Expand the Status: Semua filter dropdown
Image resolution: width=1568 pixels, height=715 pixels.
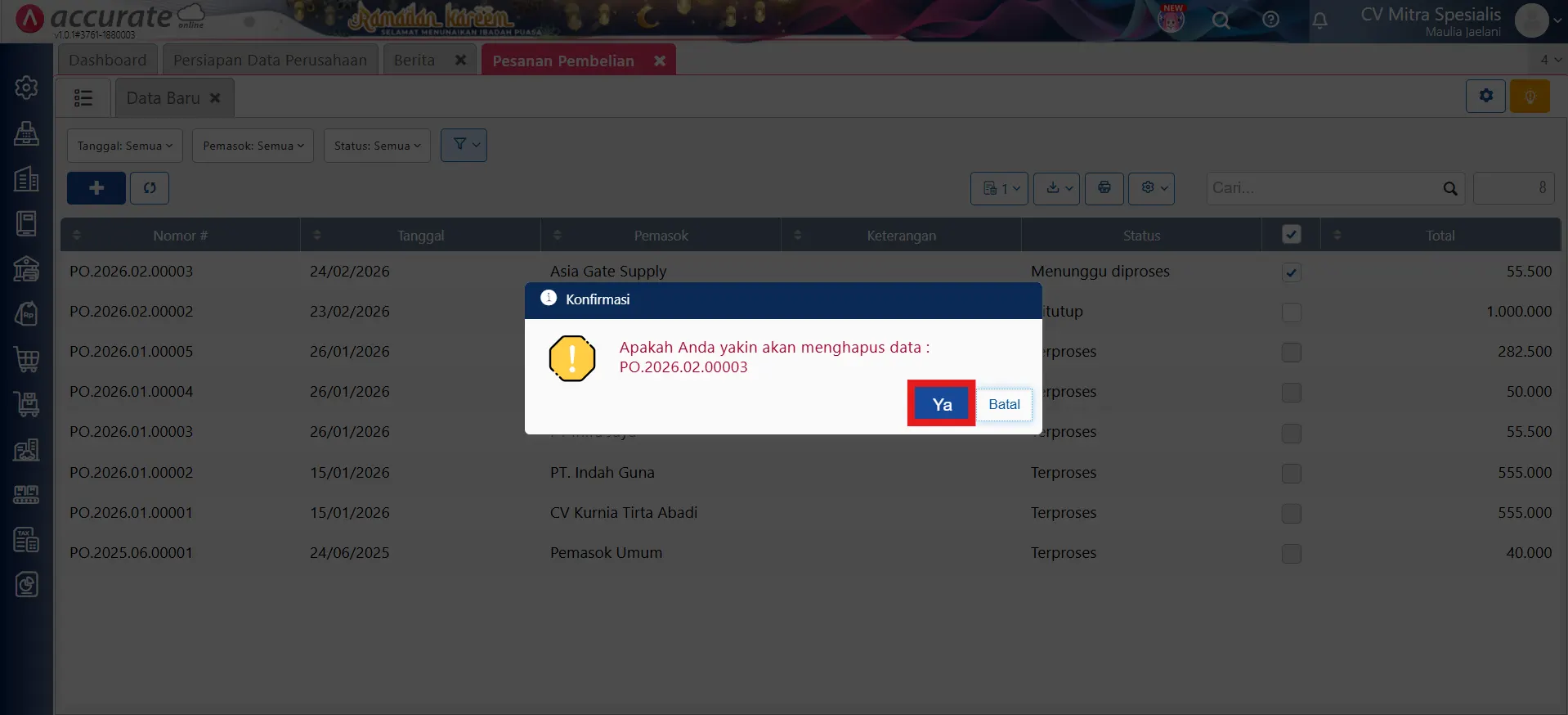pos(377,146)
